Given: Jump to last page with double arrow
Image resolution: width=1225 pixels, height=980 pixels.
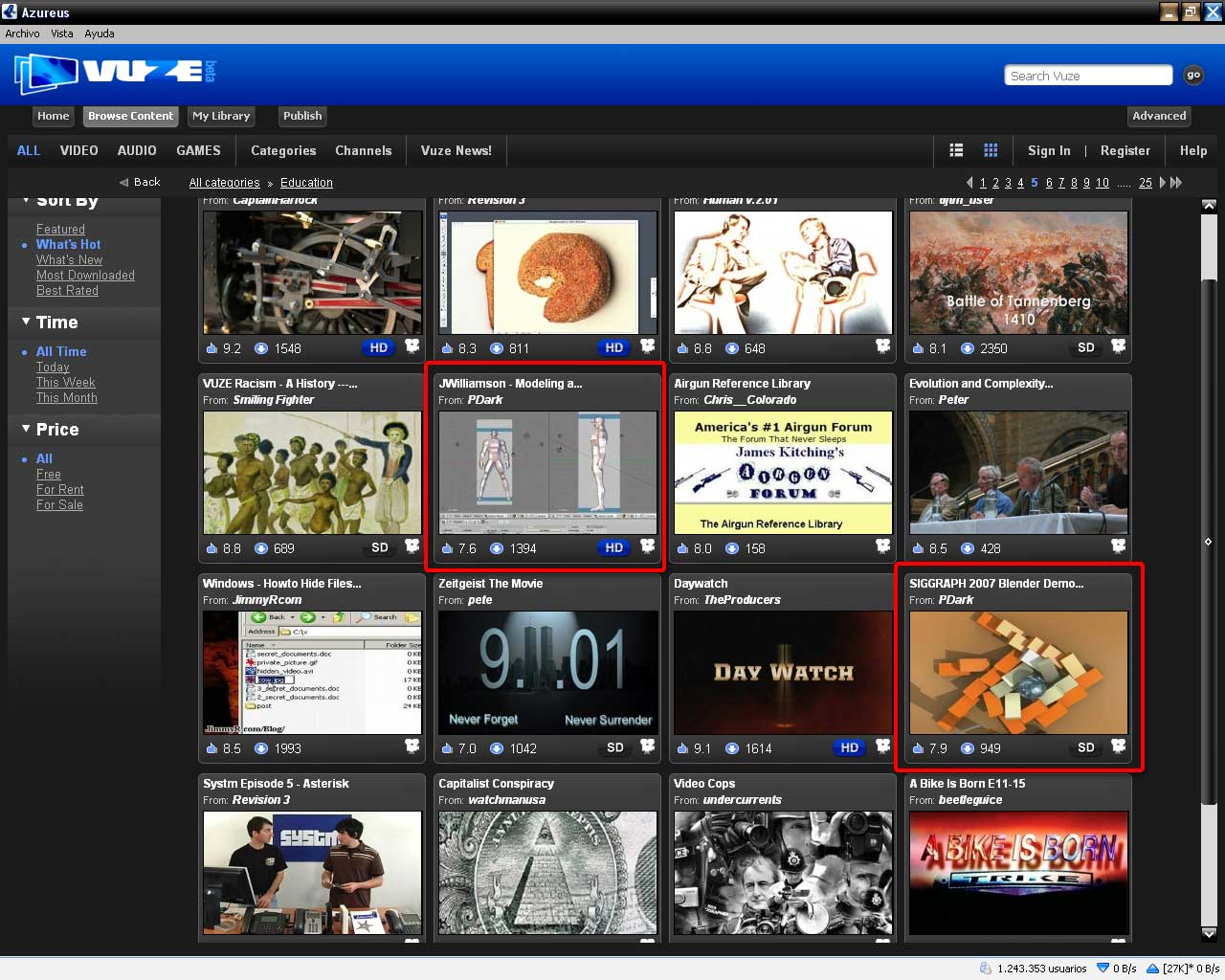Looking at the screenshot, I should [x=1176, y=182].
